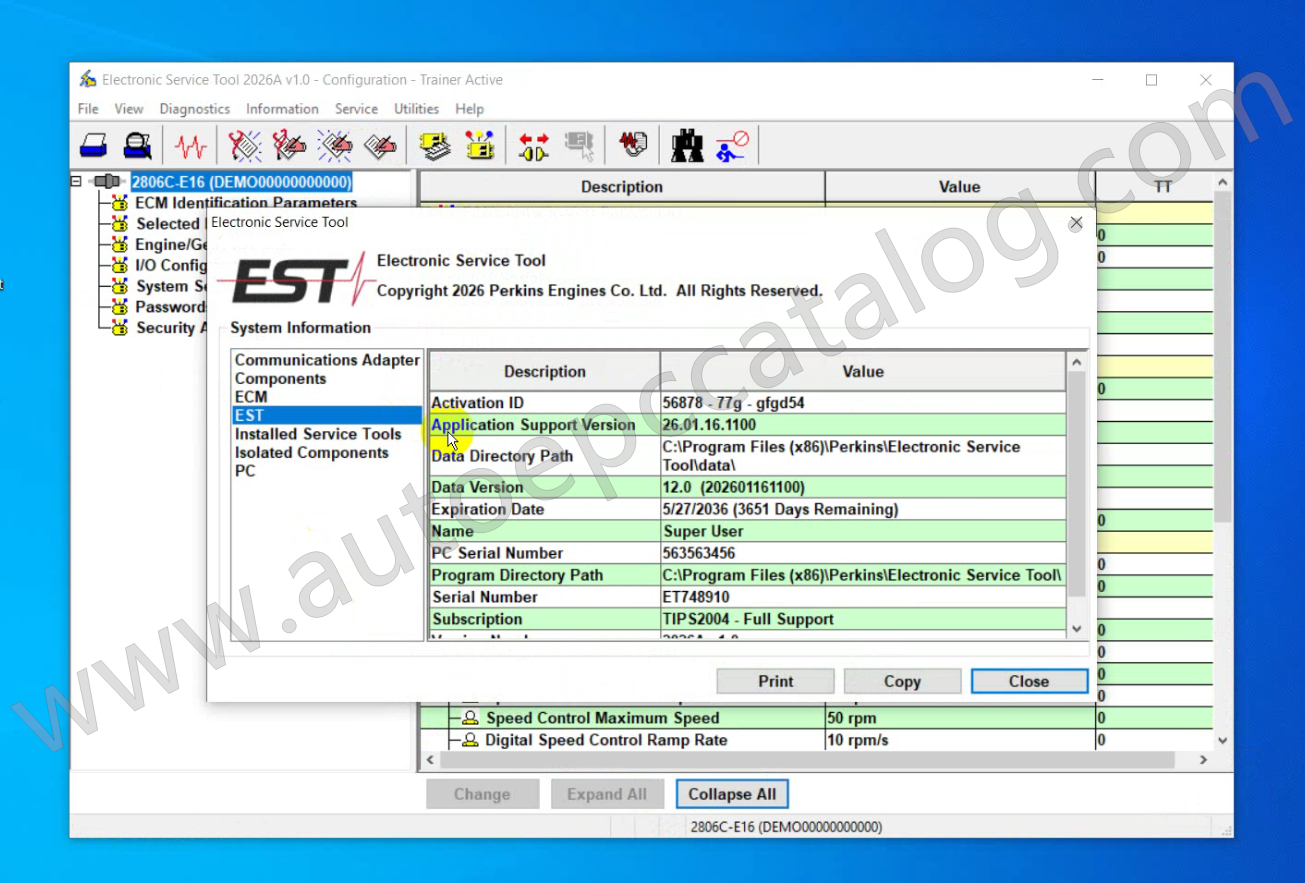Click the disabled Expand All button
1305x883 pixels.
coord(607,794)
